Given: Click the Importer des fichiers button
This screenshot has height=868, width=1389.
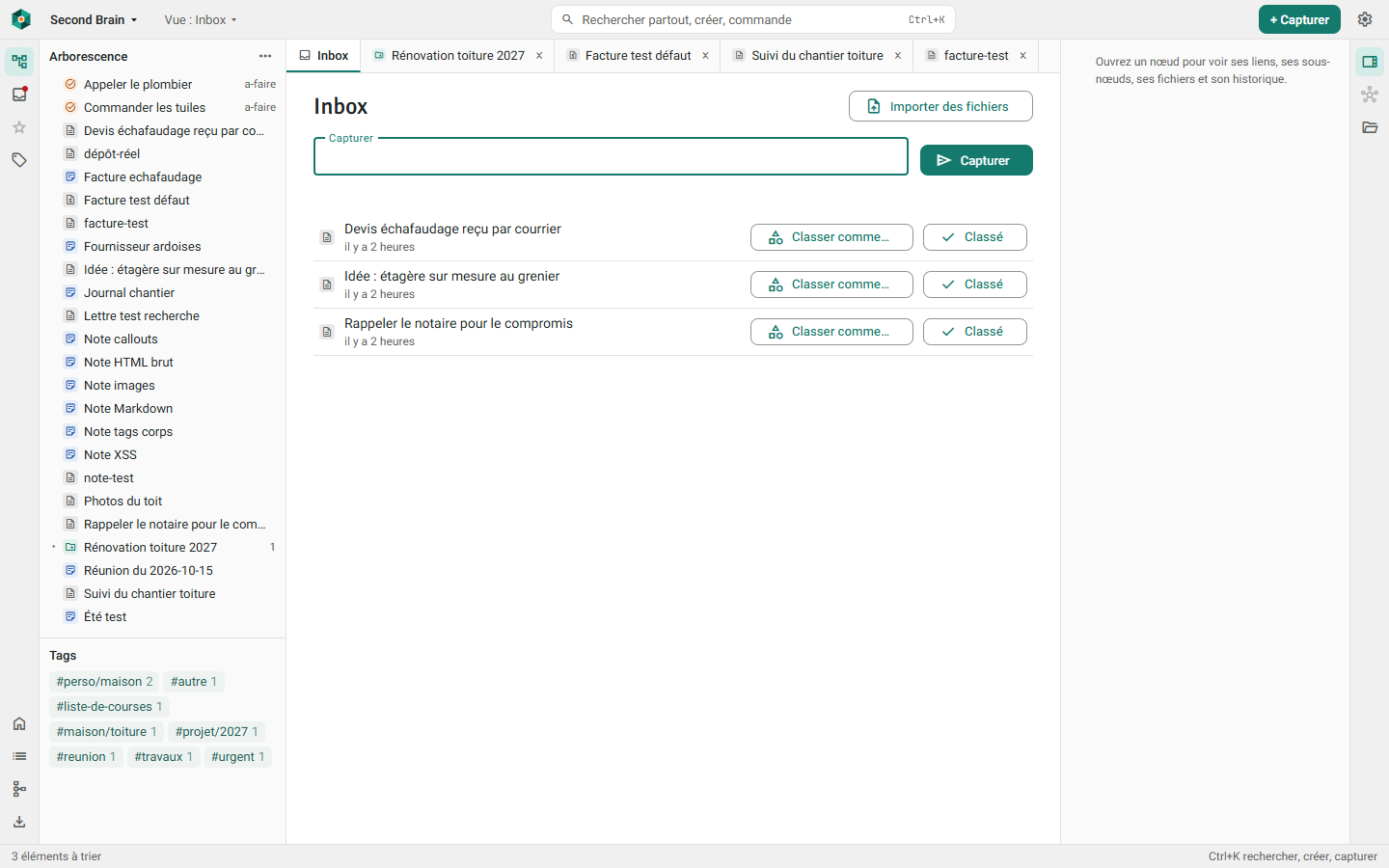Looking at the screenshot, I should [940, 106].
